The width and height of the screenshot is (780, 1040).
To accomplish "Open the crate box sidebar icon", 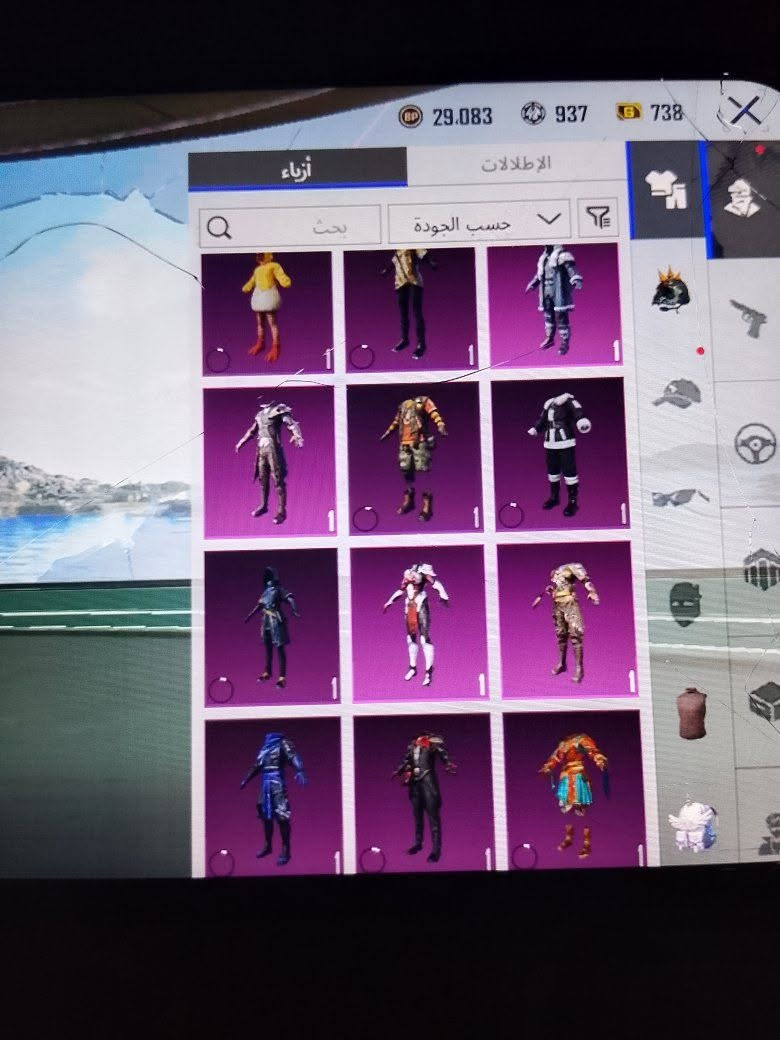I will pyautogui.click(x=765, y=702).
